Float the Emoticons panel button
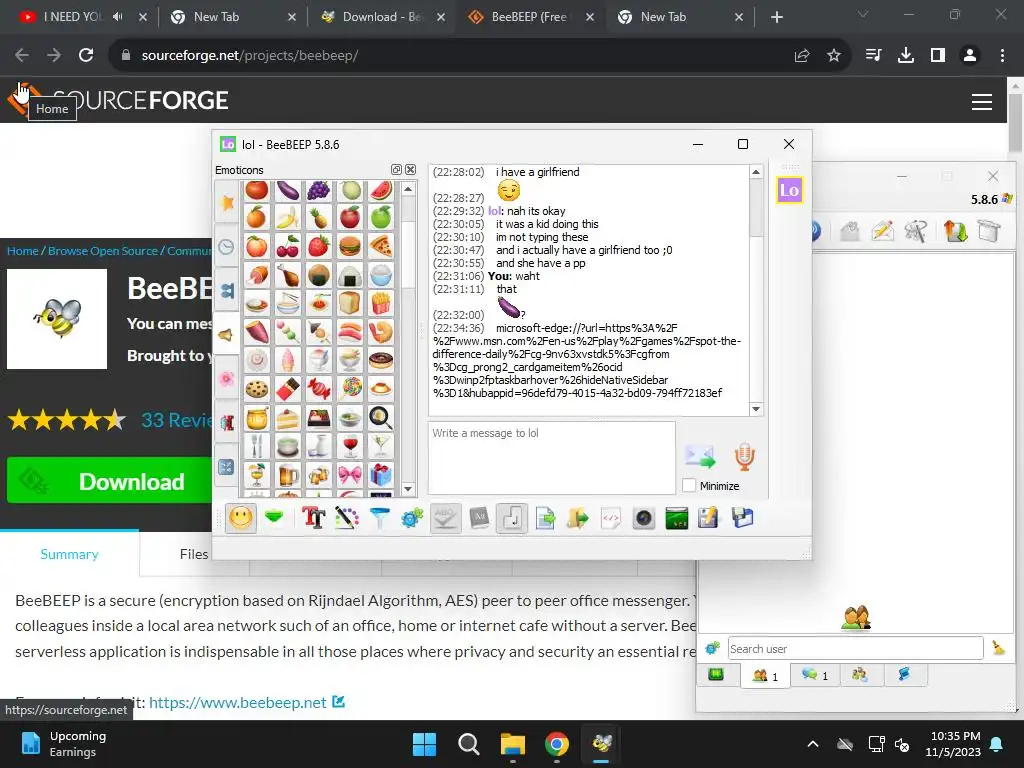Image resolution: width=1024 pixels, height=768 pixels. pos(396,170)
